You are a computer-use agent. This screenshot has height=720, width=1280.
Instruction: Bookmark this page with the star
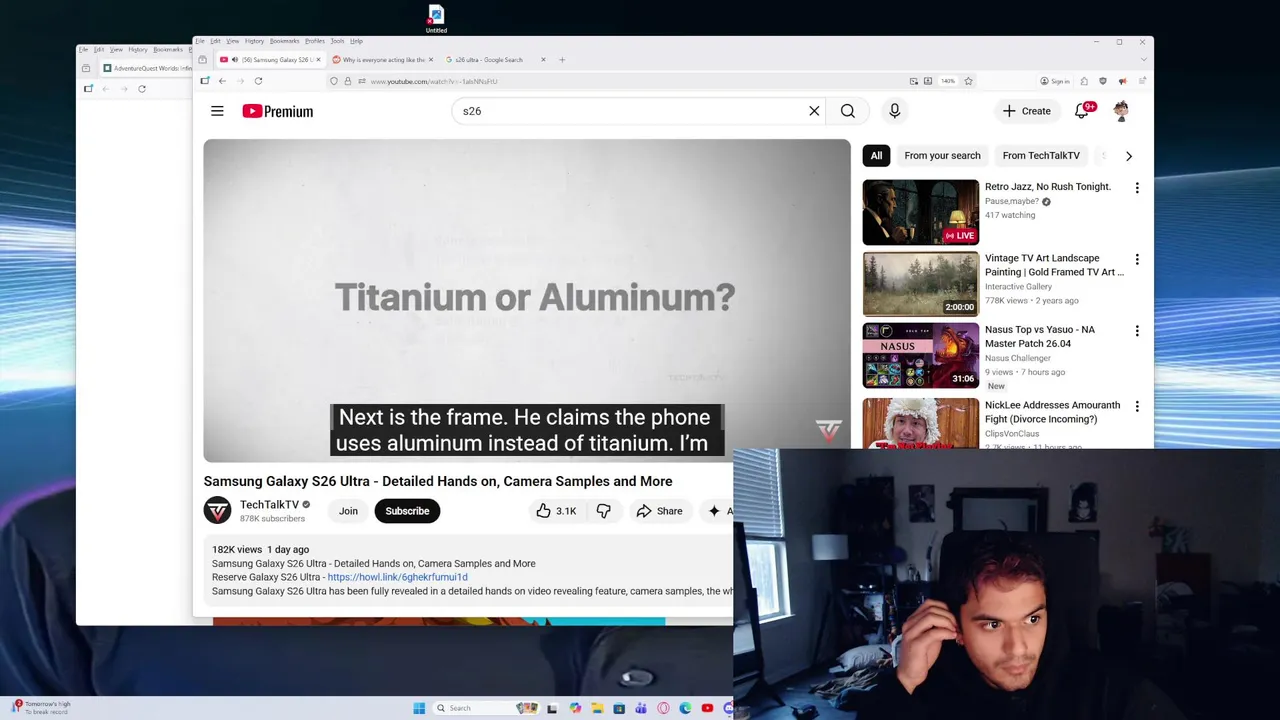(968, 81)
